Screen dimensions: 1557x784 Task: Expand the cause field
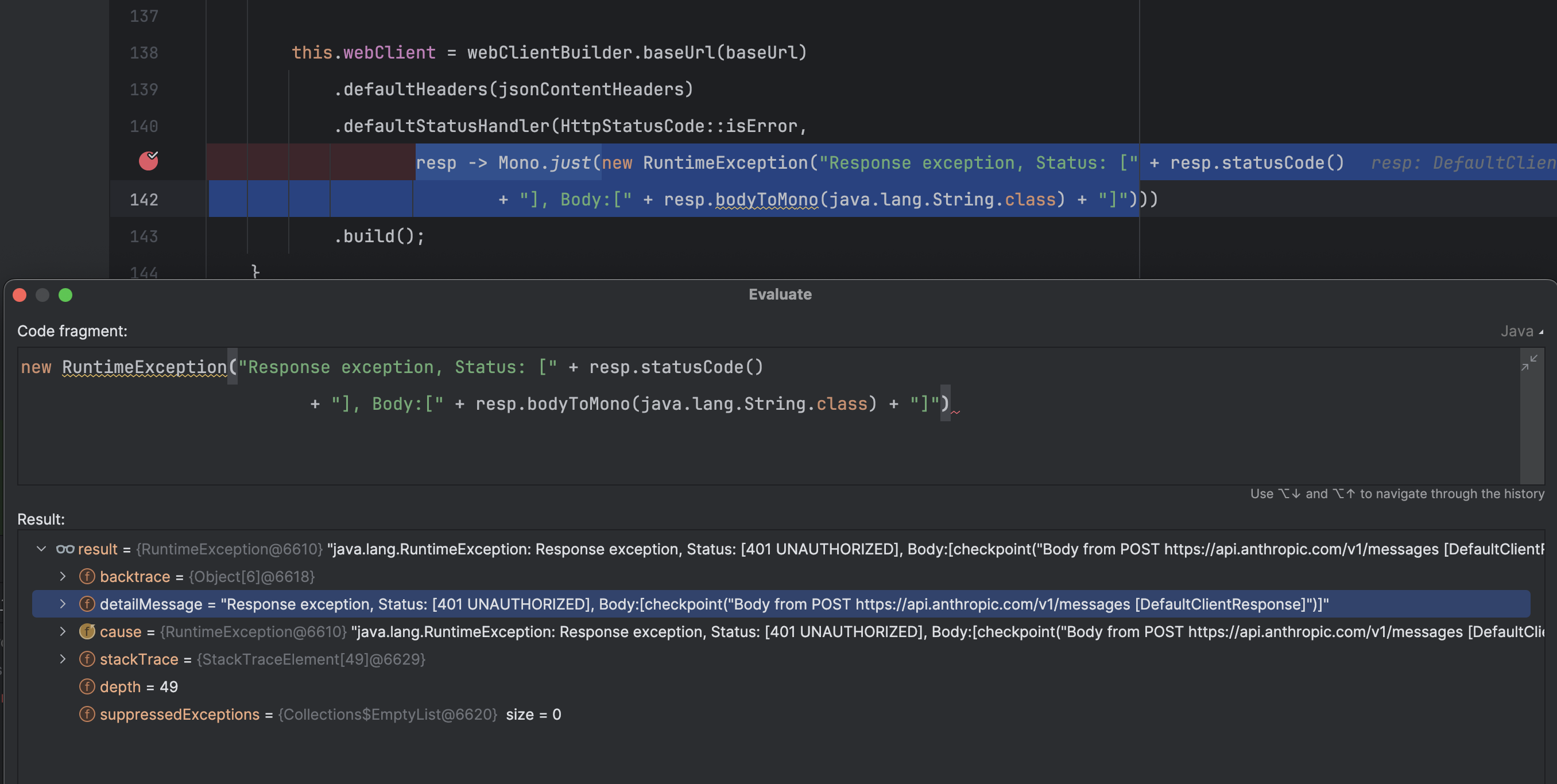click(62, 631)
